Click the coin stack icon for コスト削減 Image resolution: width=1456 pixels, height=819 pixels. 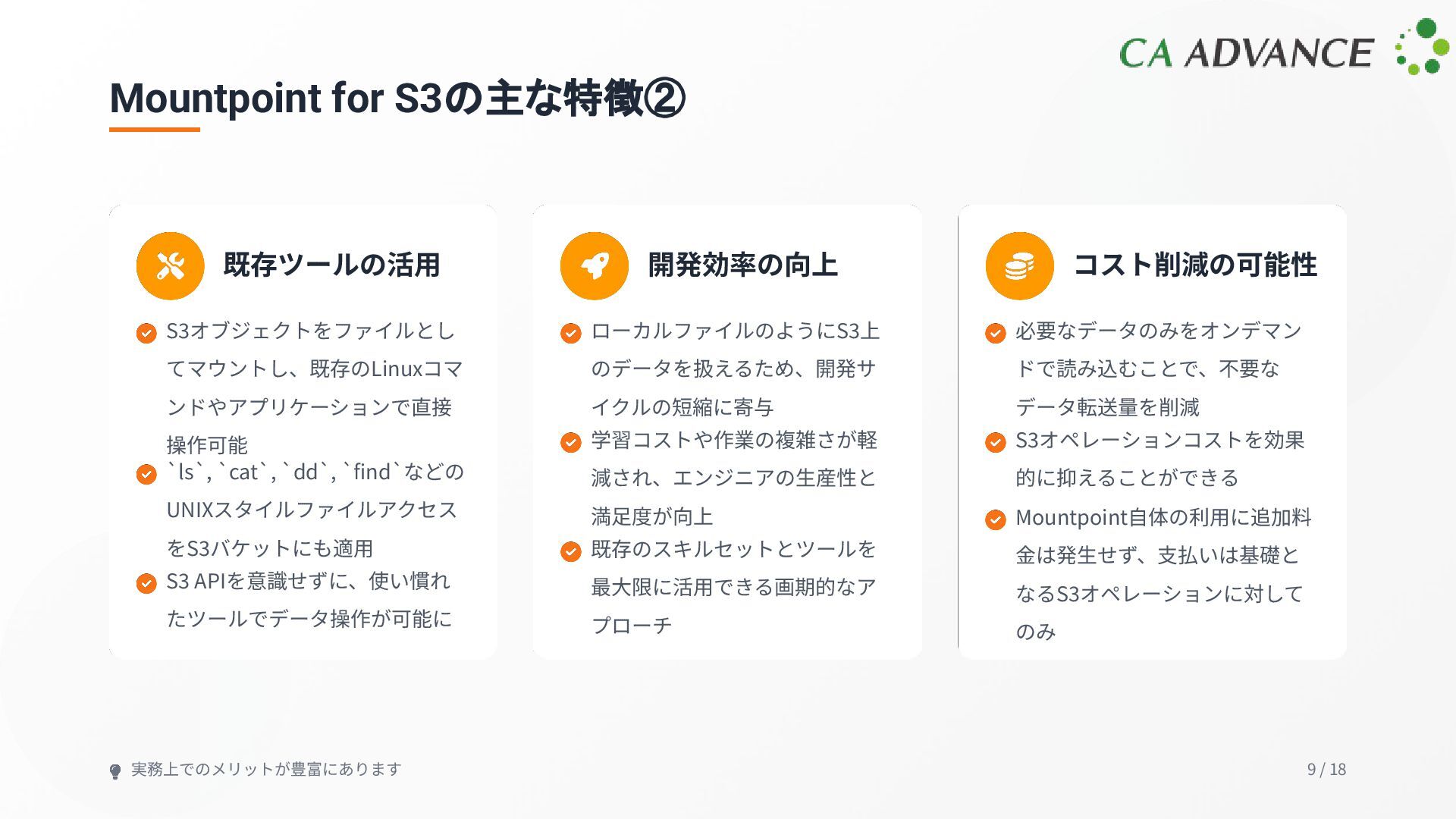[1019, 266]
